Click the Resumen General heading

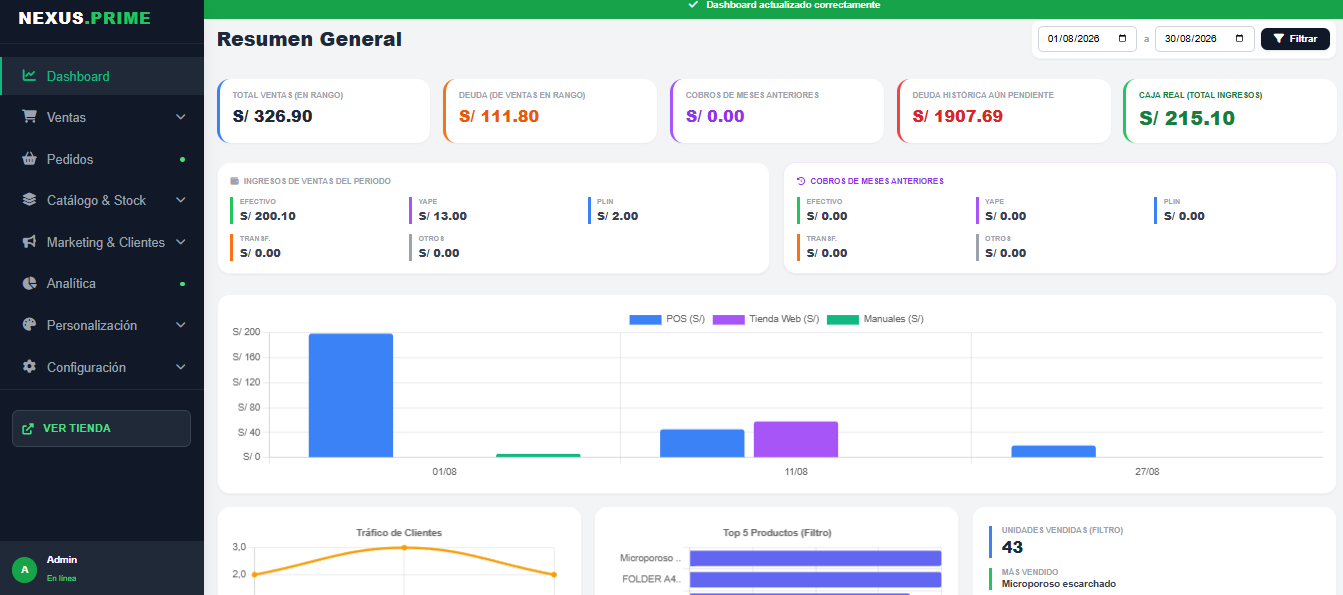[x=309, y=39]
